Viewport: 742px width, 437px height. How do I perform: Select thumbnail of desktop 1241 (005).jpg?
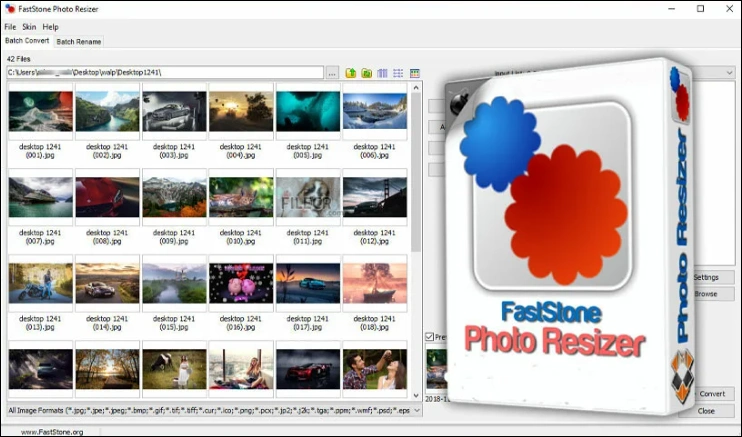[308, 111]
